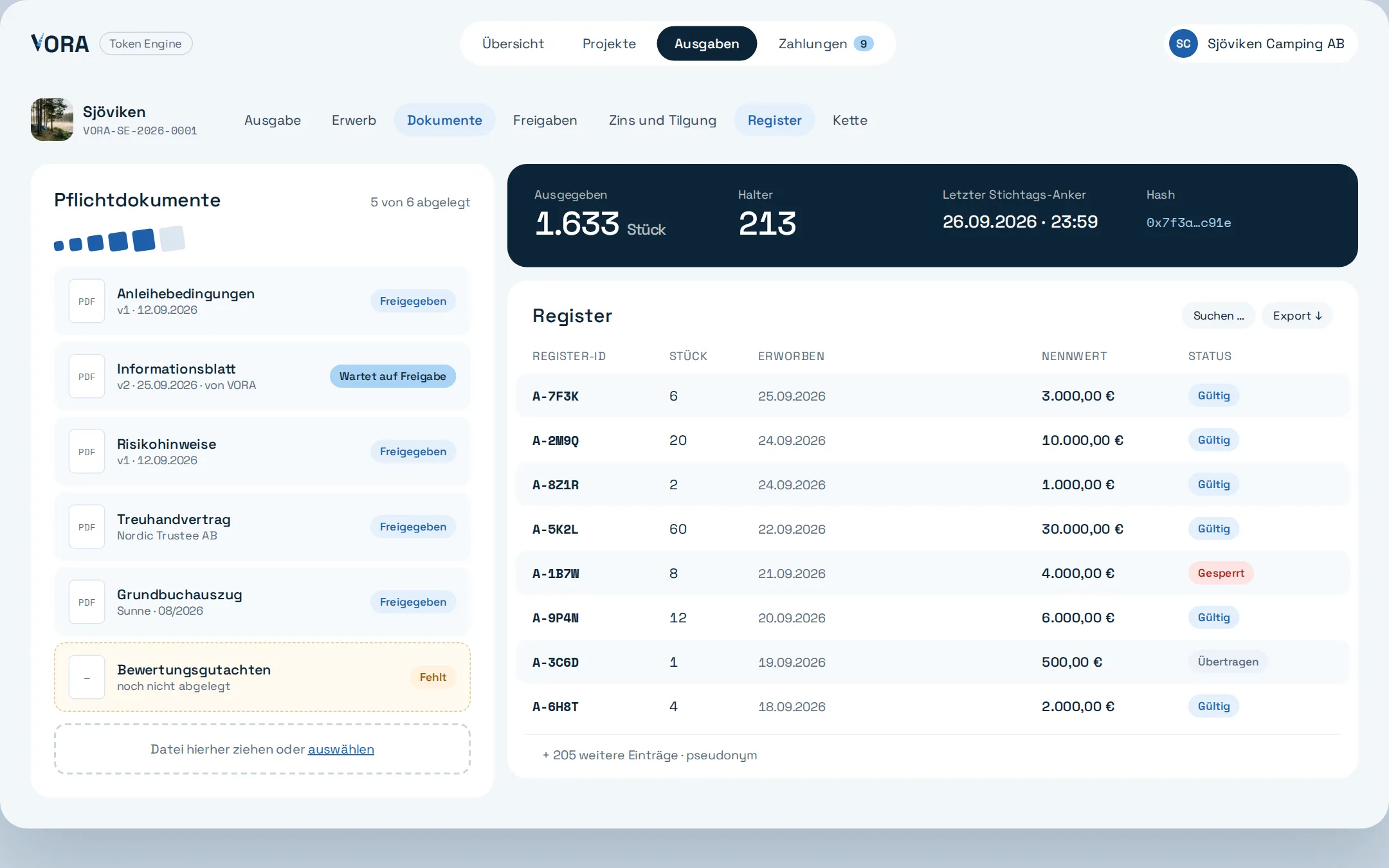Click the + 205 weitere Einträge text
This screenshot has height=868, width=1389.
coord(649,755)
